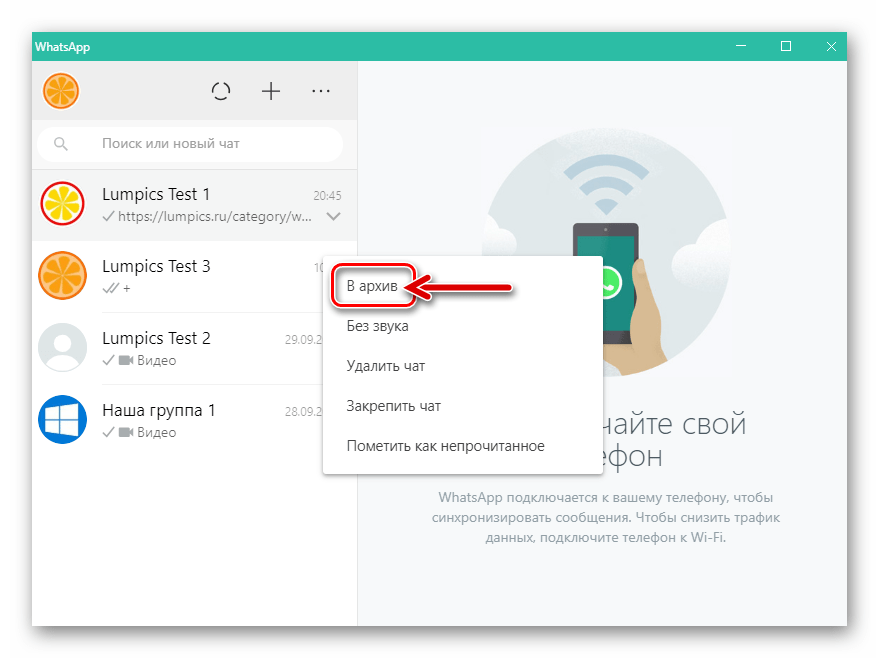Click the 29.09 date on Lumpics Test 2
This screenshot has width=879, height=658.
pos(304,340)
